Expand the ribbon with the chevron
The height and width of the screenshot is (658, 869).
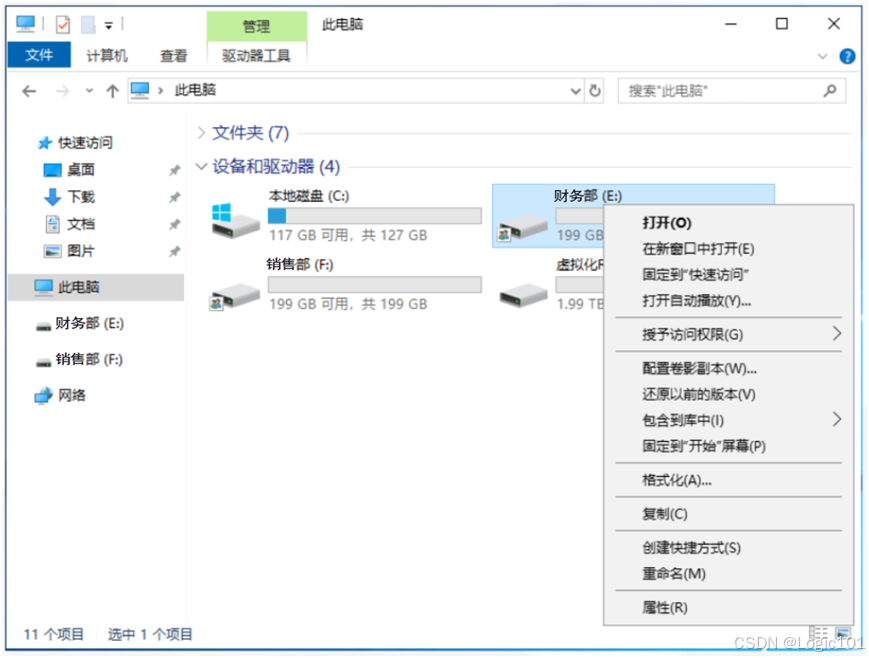pos(822,56)
